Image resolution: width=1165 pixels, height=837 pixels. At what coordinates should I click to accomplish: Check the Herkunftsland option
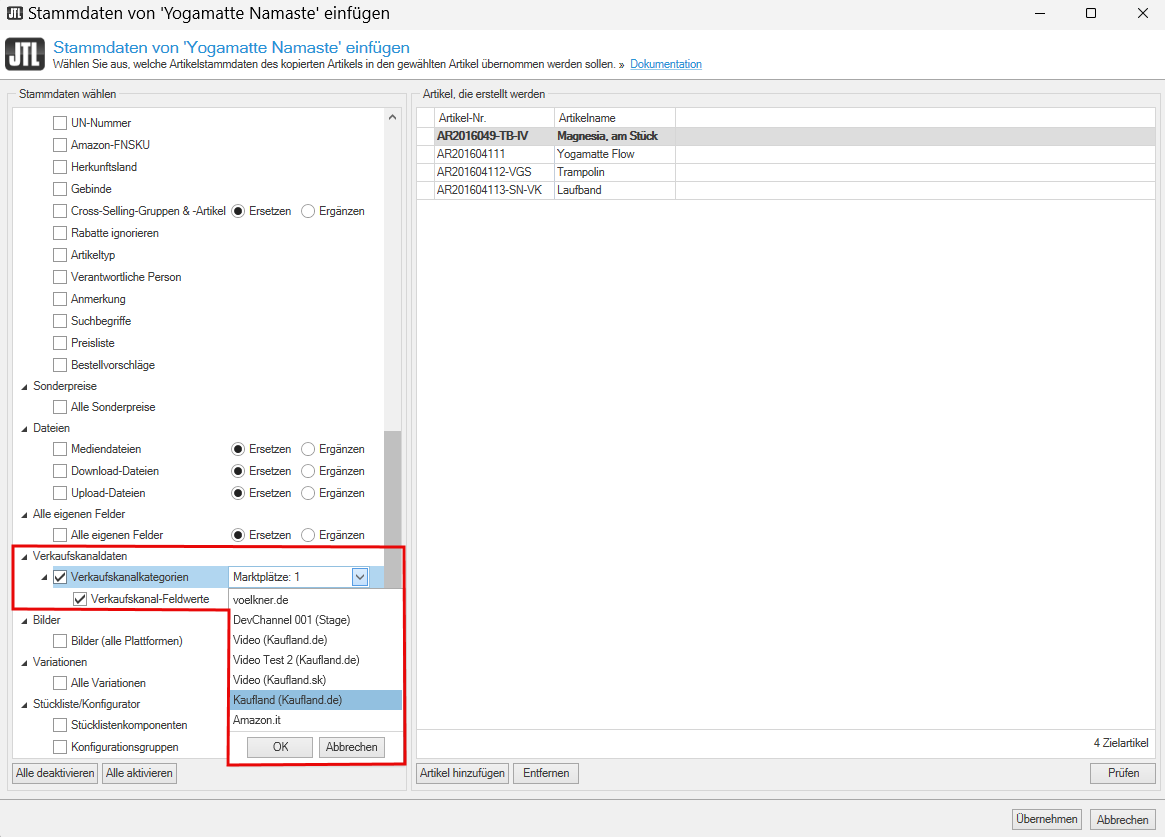tap(60, 167)
